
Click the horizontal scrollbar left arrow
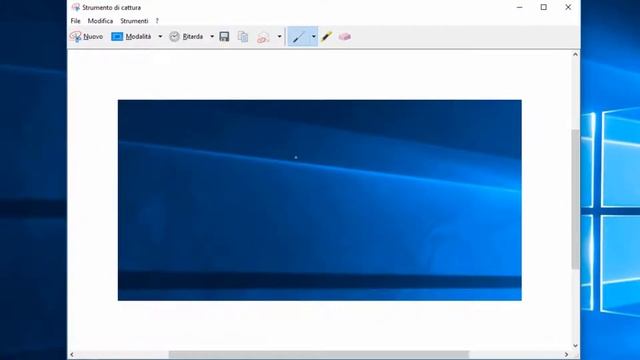click(72, 355)
